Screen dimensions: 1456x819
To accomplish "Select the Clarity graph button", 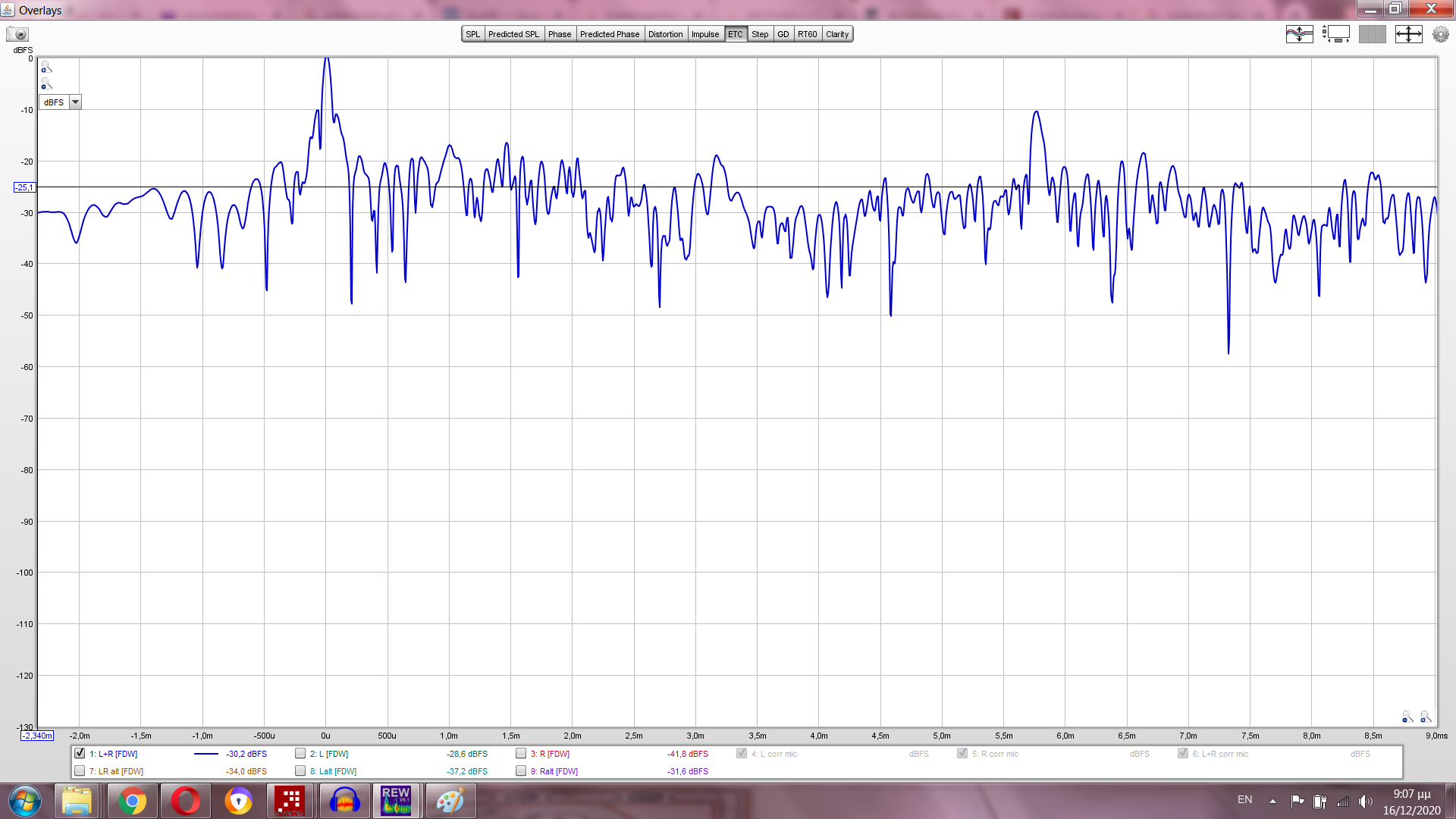I will [837, 34].
